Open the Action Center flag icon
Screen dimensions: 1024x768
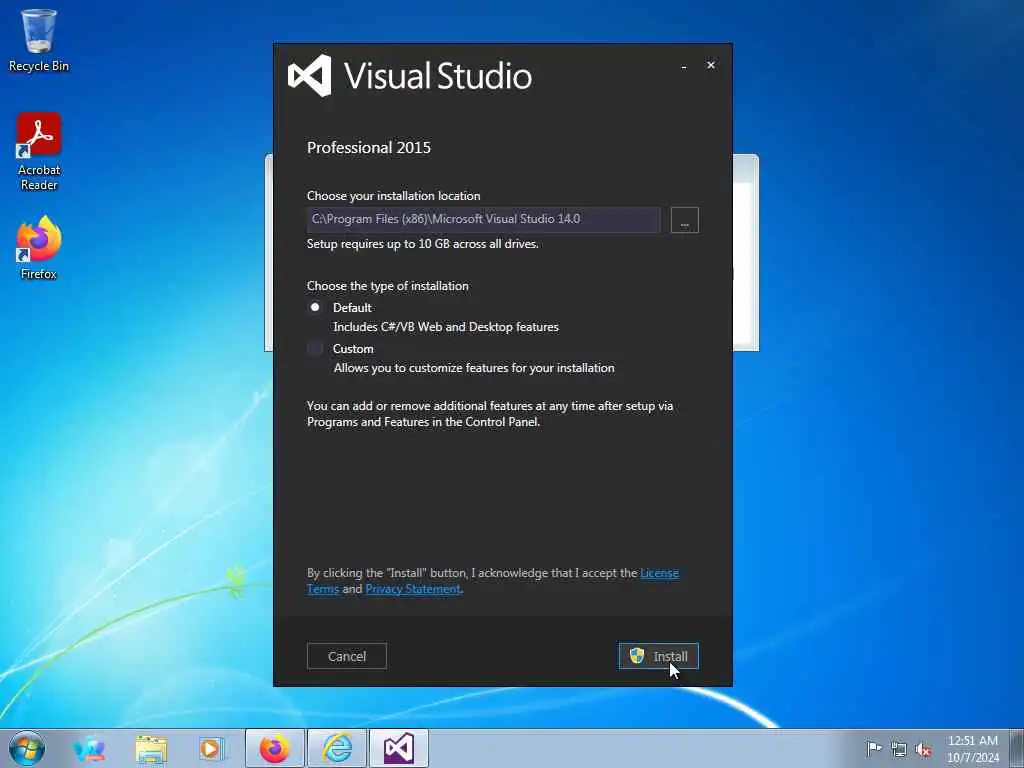tap(874, 749)
